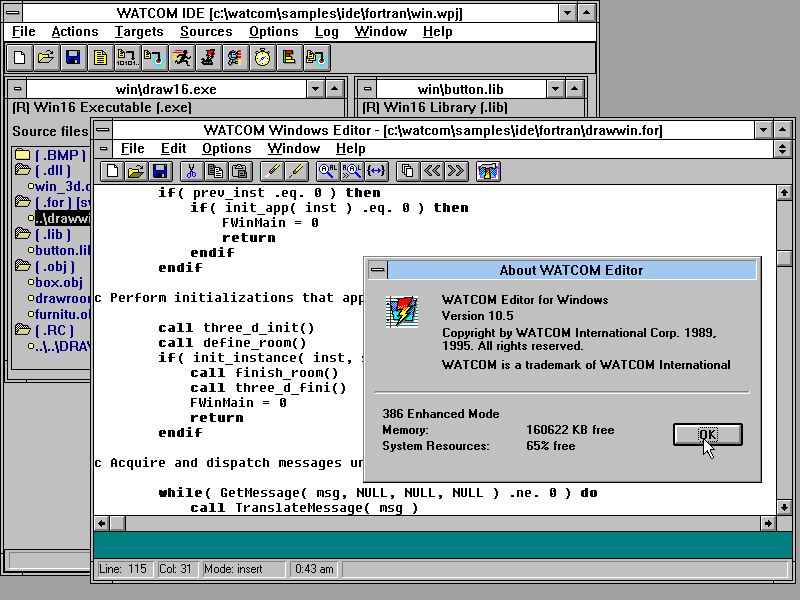Click the red-yellow bar chart profiler icon
This screenshot has height=600, width=800.
(x=289, y=57)
